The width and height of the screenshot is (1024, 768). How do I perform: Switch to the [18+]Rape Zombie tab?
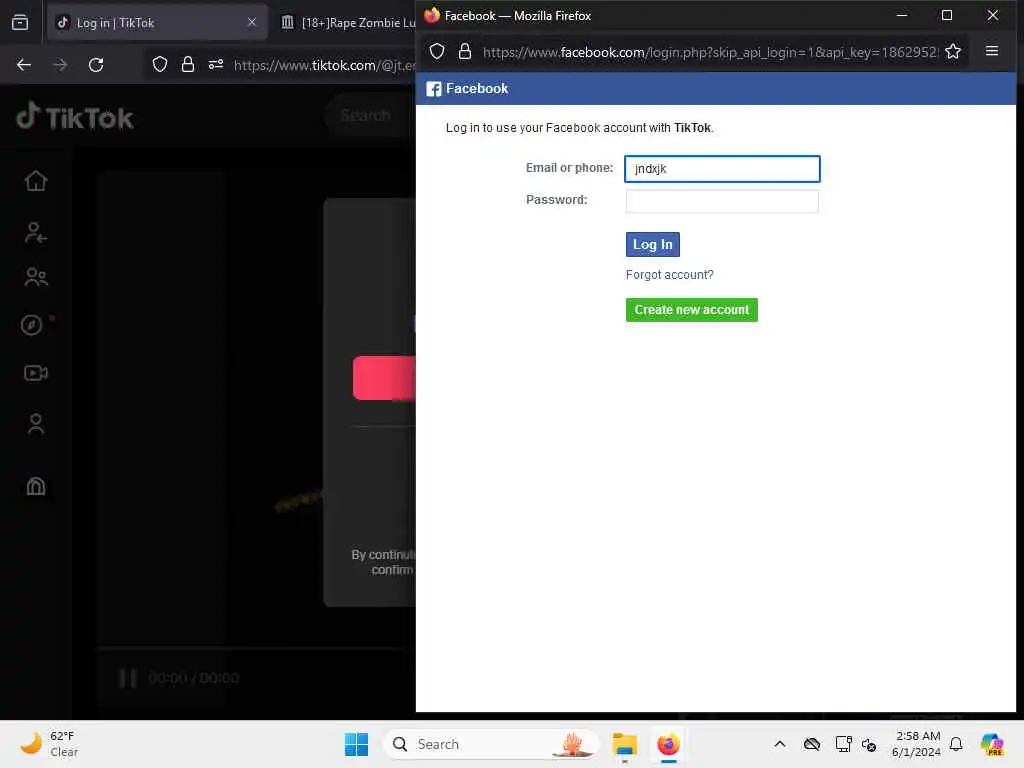coord(347,23)
